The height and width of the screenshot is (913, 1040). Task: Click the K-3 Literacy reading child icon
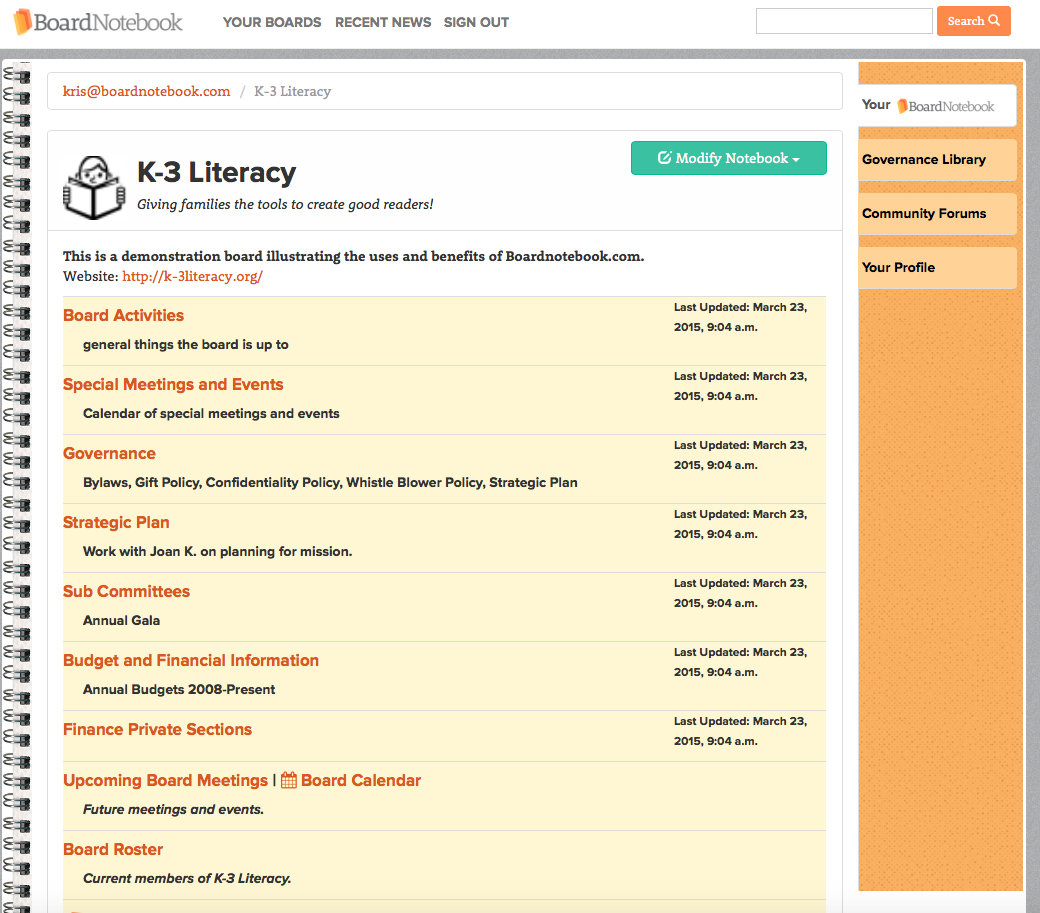[94, 188]
